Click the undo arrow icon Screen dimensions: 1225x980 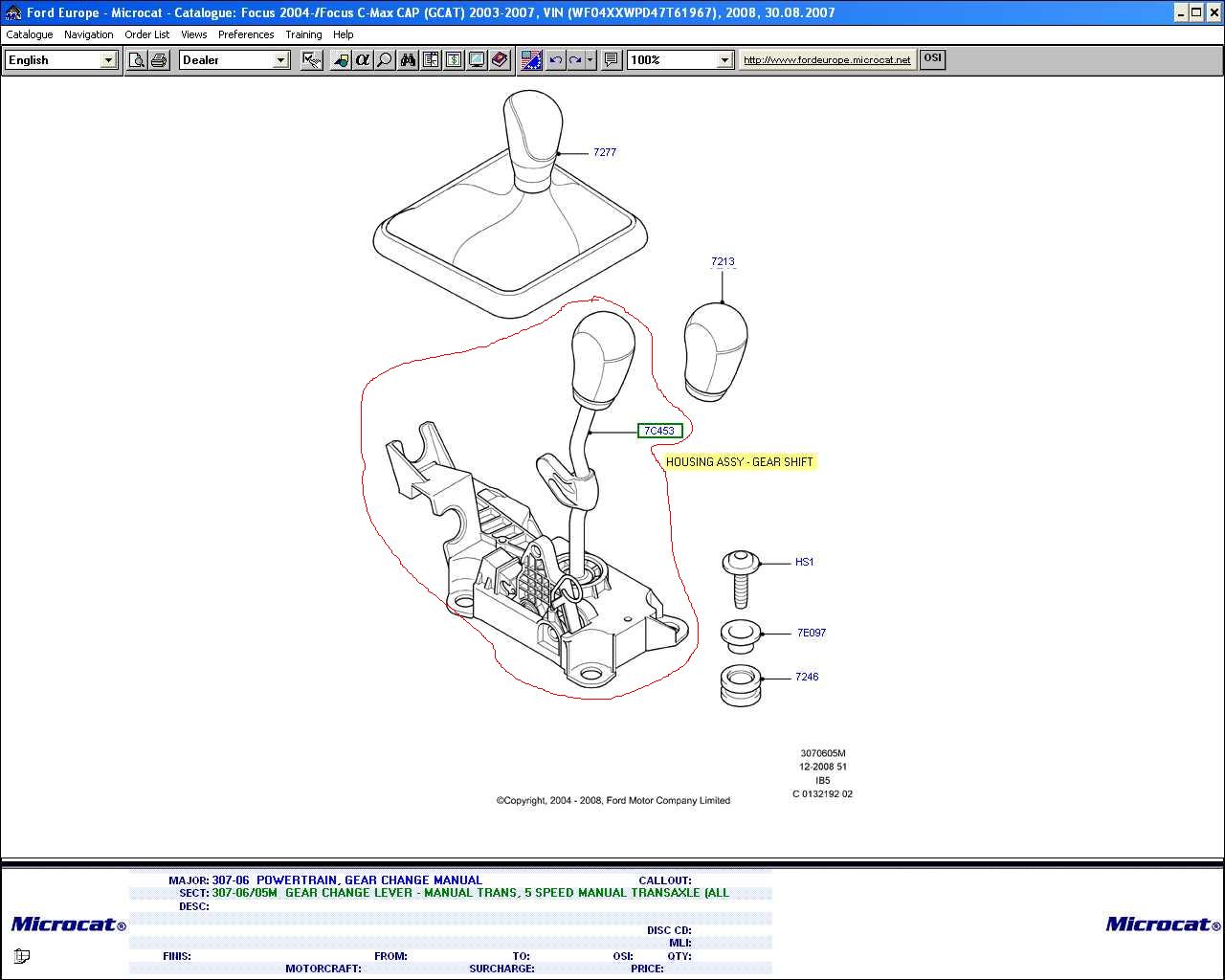tap(555, 60)
